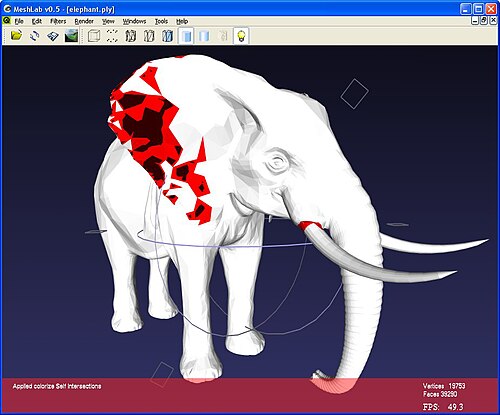Screen dimensions: 500x415
Task: Expand the Filters menu
Action: [x=58, y=21]
